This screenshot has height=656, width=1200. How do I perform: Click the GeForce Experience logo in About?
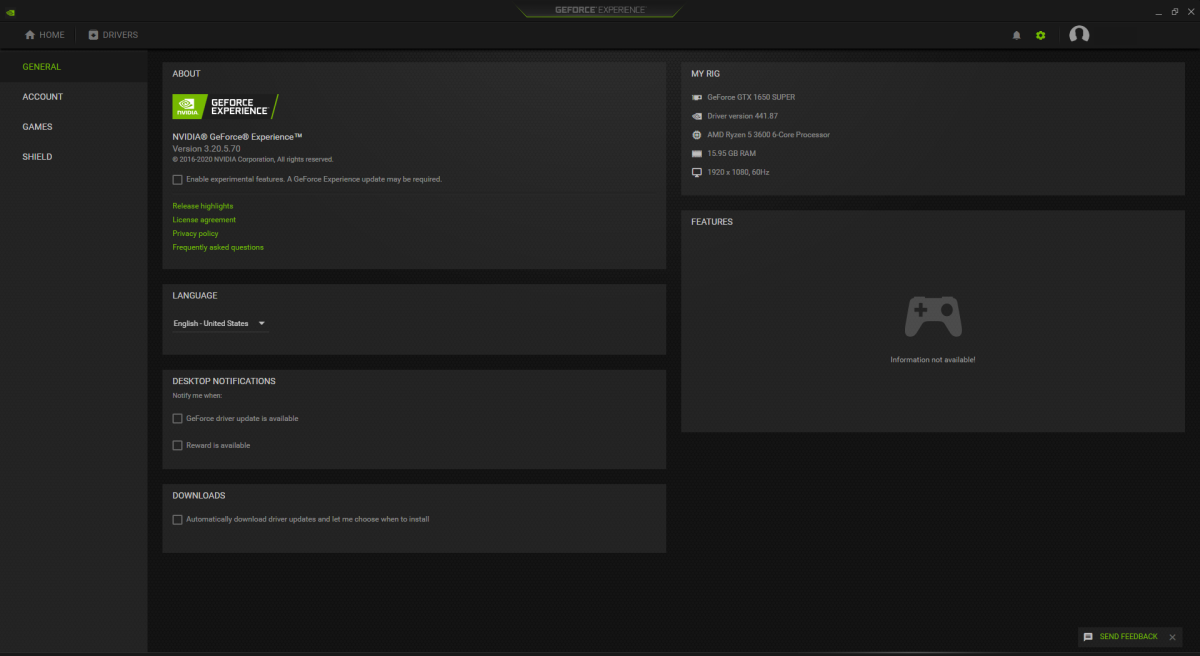225,106
